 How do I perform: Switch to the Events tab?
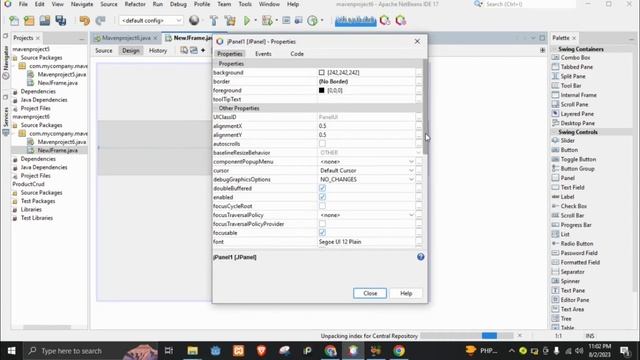click(263, 54)
